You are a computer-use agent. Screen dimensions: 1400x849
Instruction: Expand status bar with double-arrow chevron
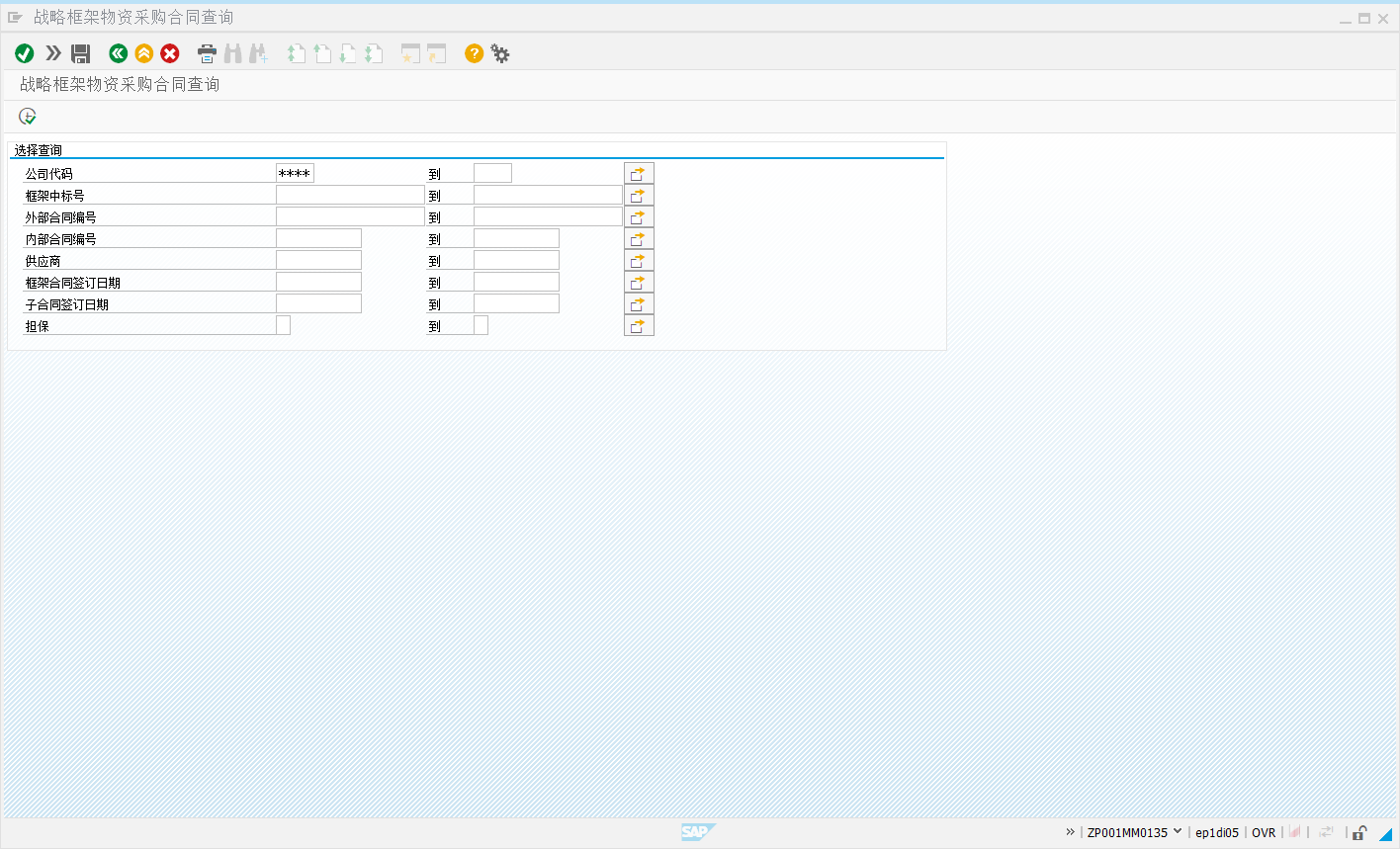pyautogui.click(x=1070, y=832)
